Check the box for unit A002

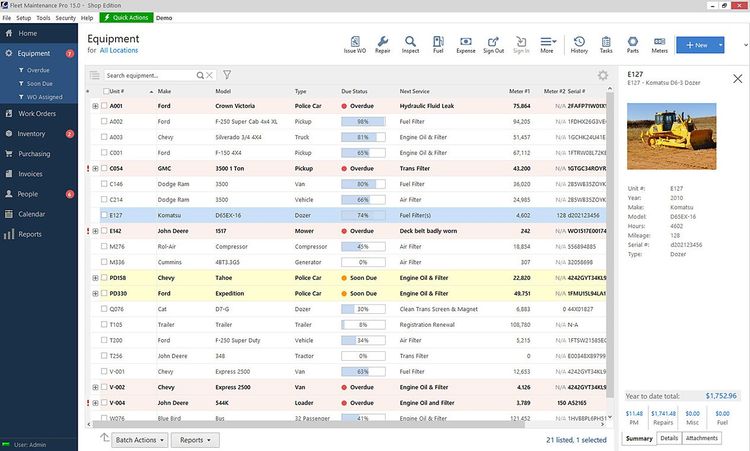click(x=103, y=121)
